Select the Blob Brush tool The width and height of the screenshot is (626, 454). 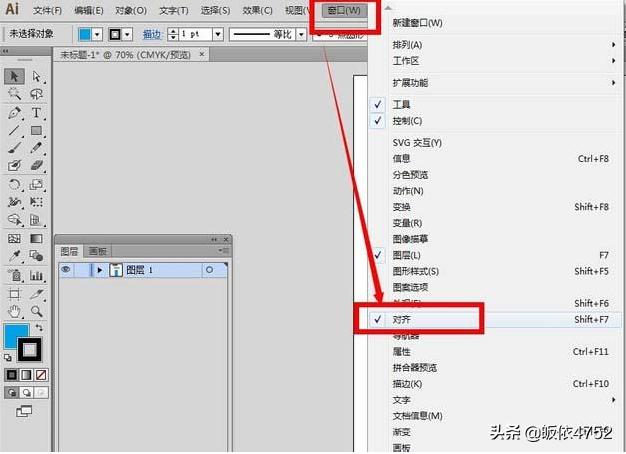(x=14, y=165)
